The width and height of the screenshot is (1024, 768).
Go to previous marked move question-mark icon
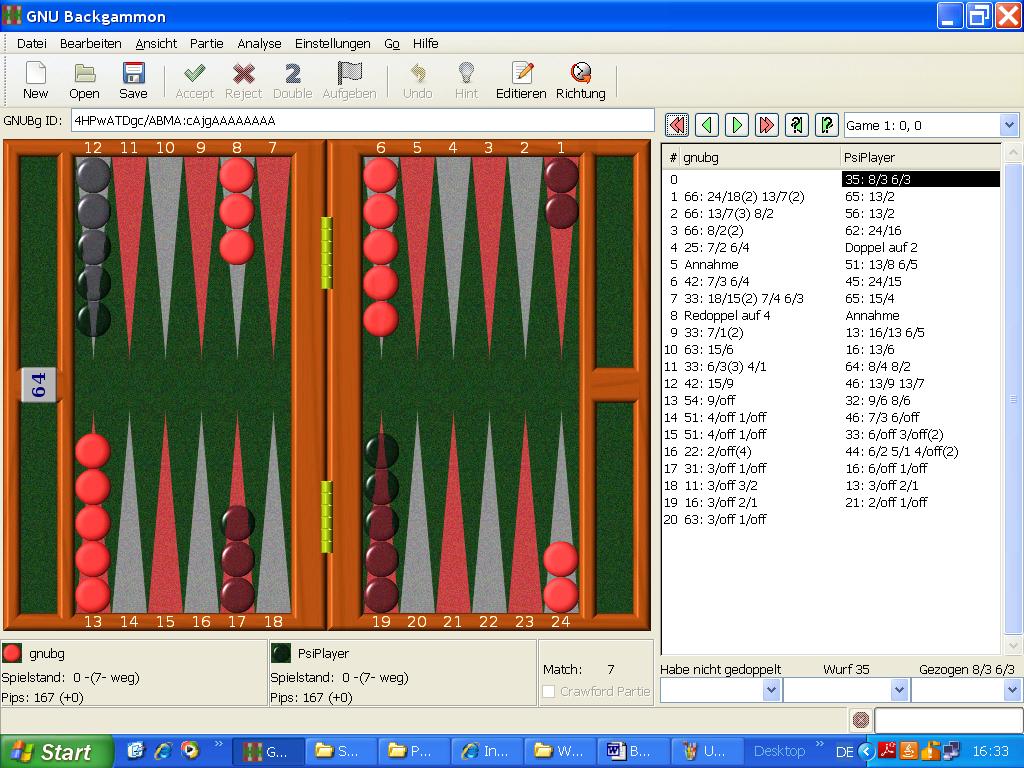click(x=797, y=125)
